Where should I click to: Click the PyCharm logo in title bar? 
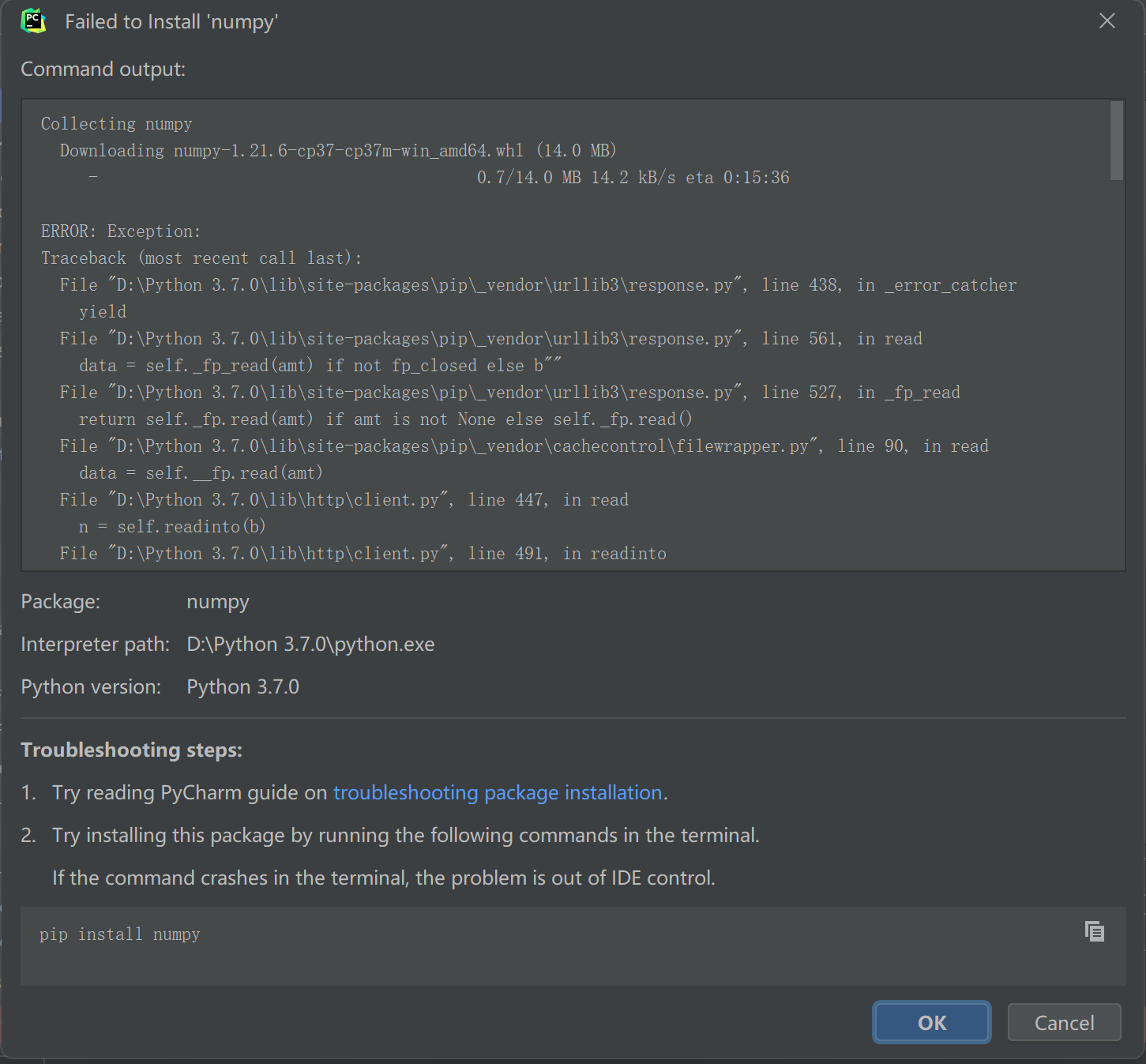click(33, 21)
